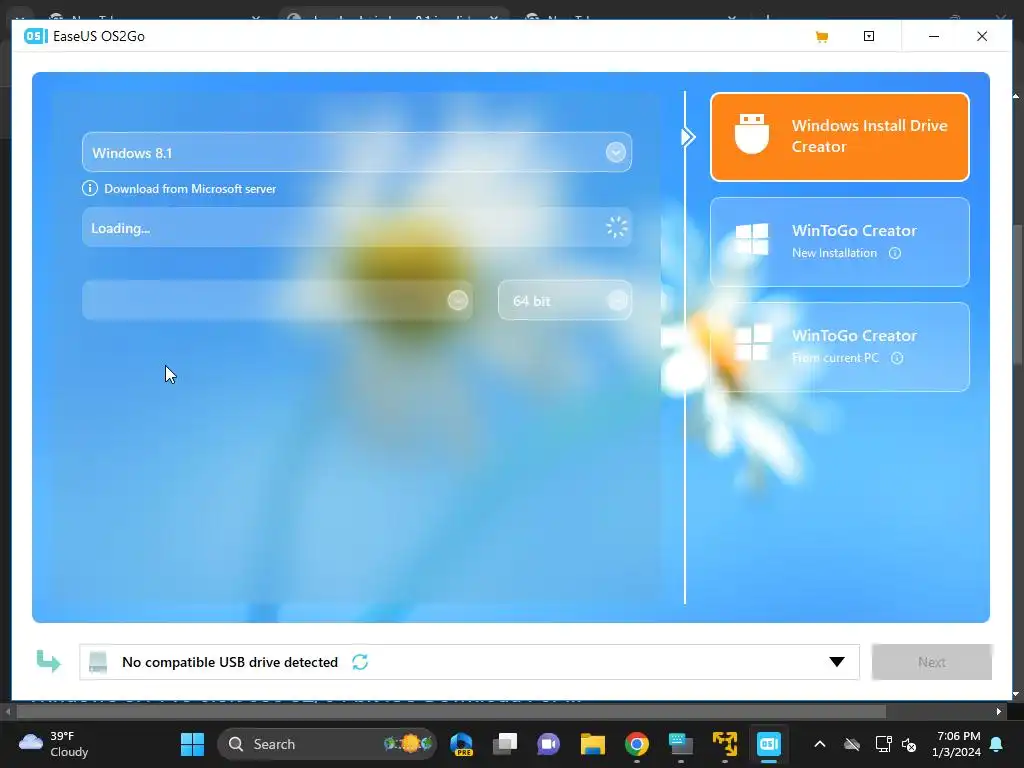Click the browser window's horizontal scrollbar
Image resolution: width=1024 pixels, height=768 pixels.
(451, 711)
